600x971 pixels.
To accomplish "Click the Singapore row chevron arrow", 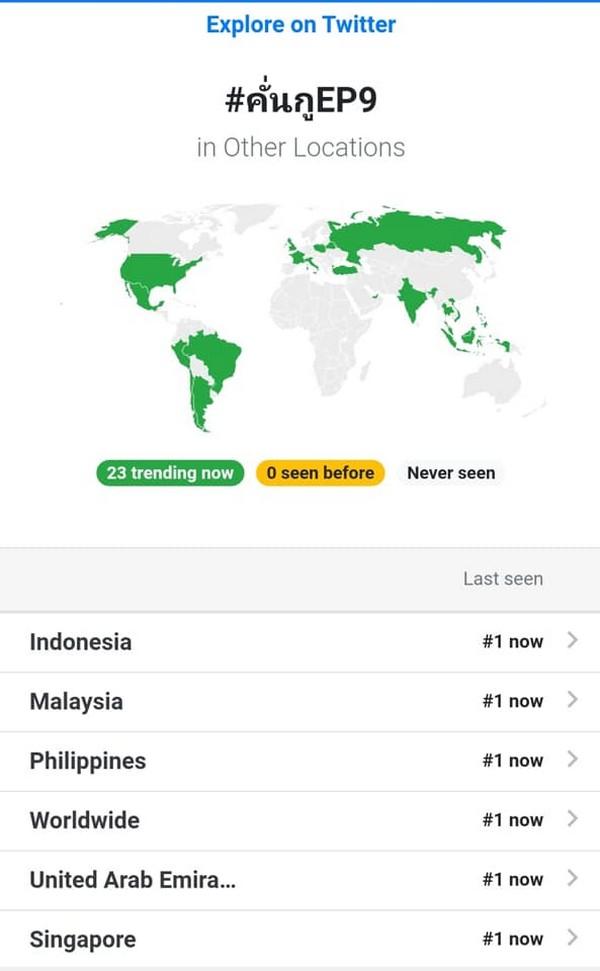I will [x=572, y=938].
